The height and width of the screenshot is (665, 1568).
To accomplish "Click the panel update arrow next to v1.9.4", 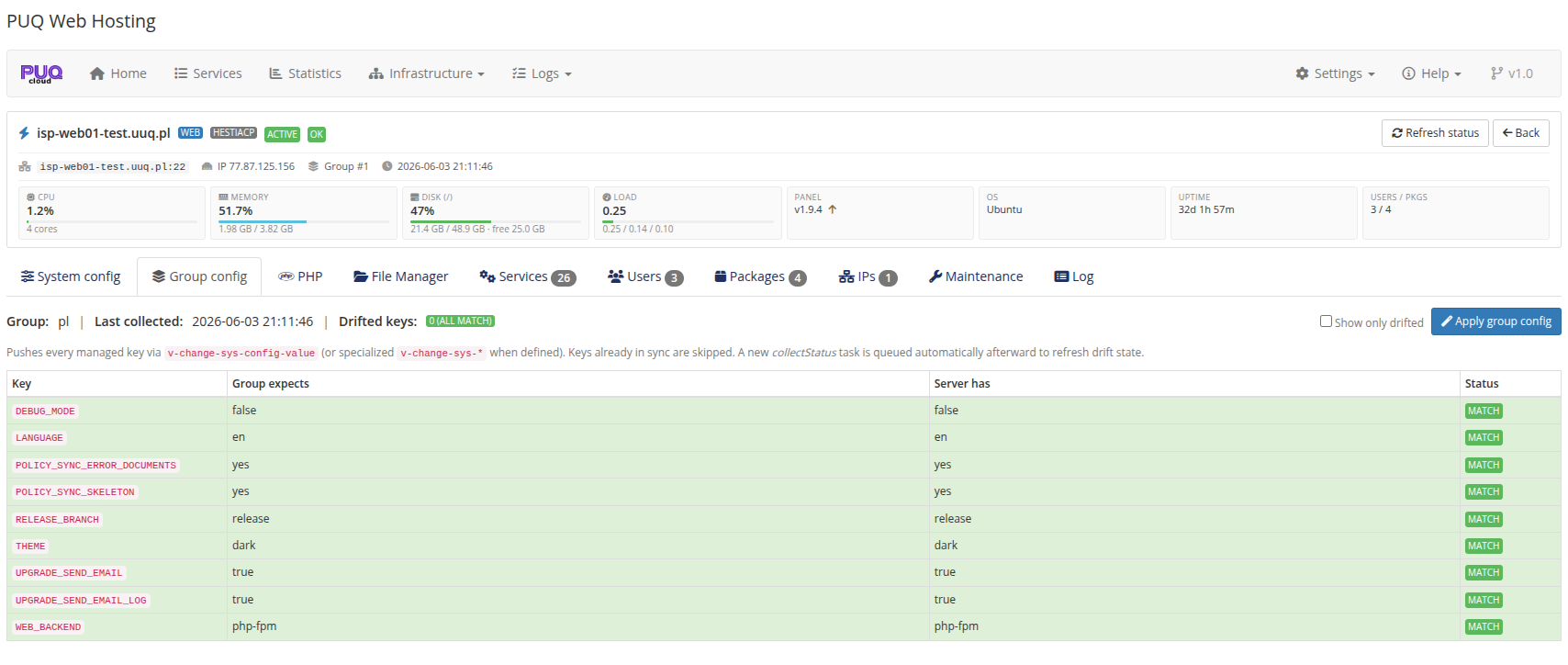I will point(833,209).
